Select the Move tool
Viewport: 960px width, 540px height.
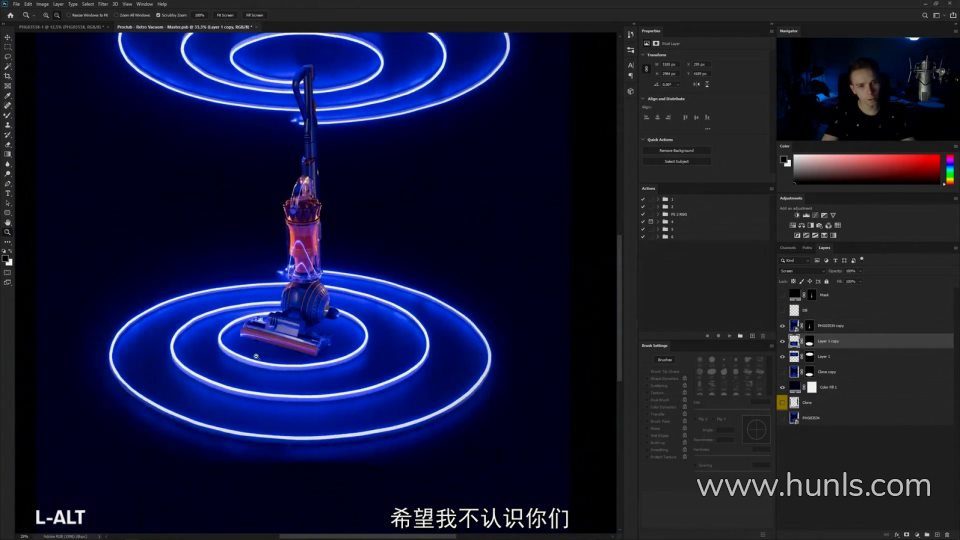[8, 37]
